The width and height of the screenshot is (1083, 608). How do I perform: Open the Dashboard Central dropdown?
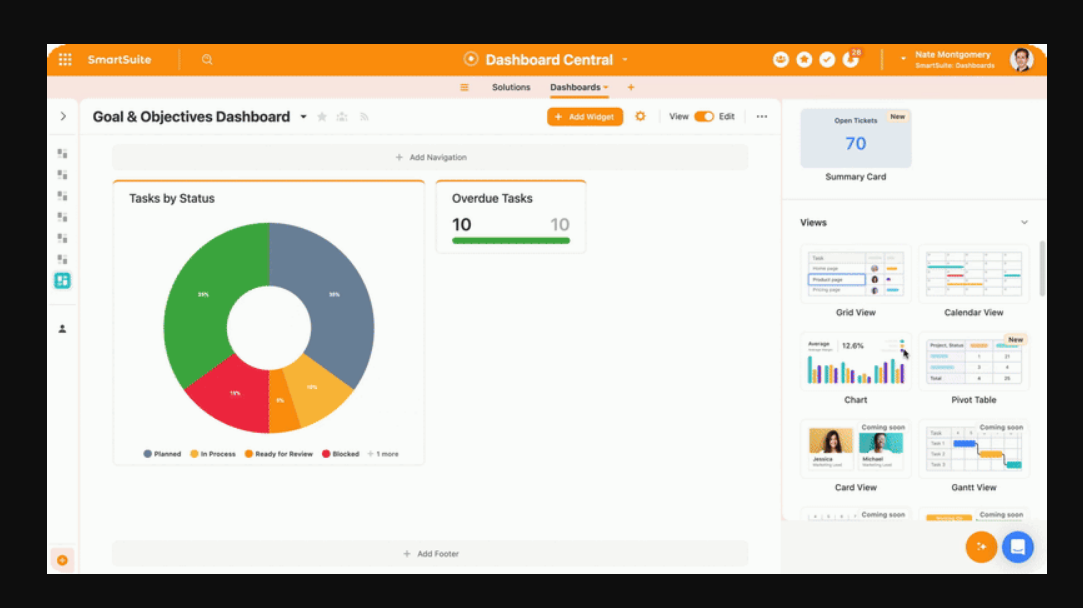(626, 59)
